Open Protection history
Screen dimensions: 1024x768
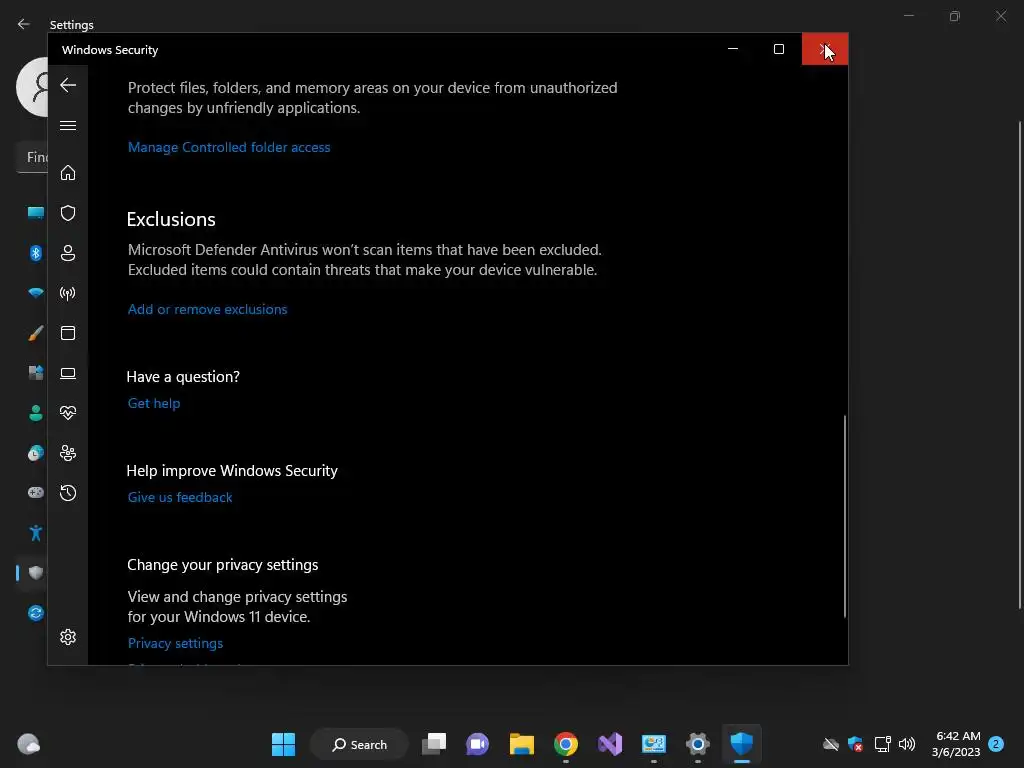68,493
